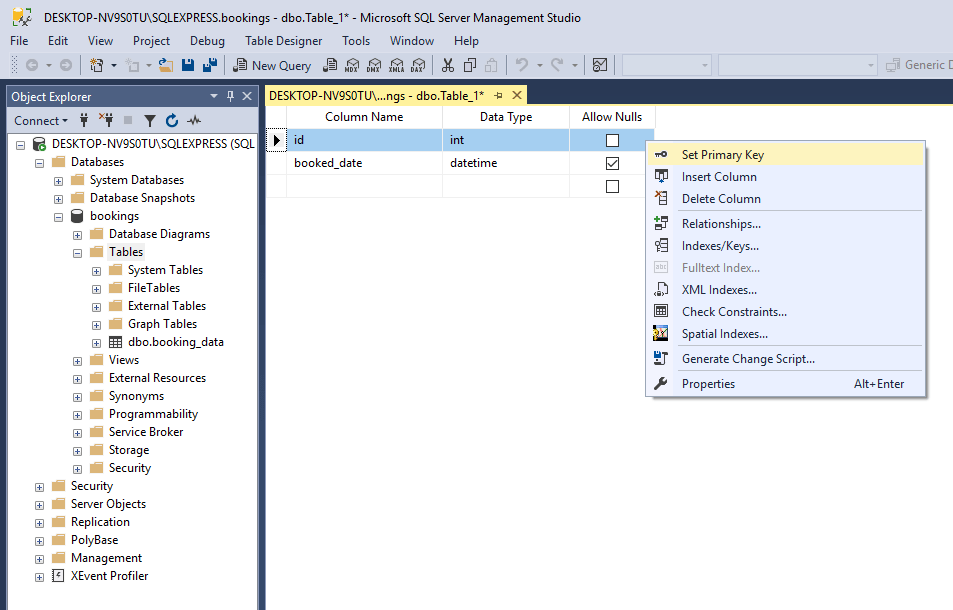Screen dimensions: 953x610
Task: Toggle Allow Nulls for booked_date column
Action: [612, 163]
